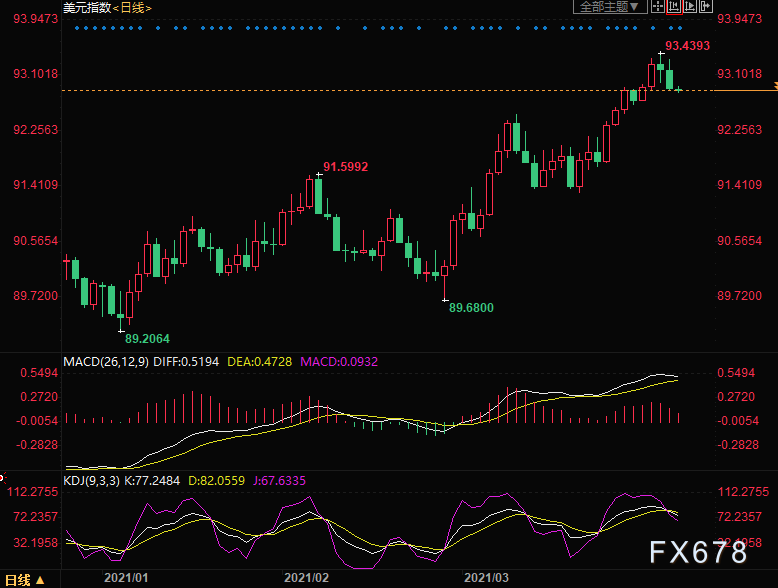Click the last blue event dot at top-right

pyautogui.click(x=680, y=28)
